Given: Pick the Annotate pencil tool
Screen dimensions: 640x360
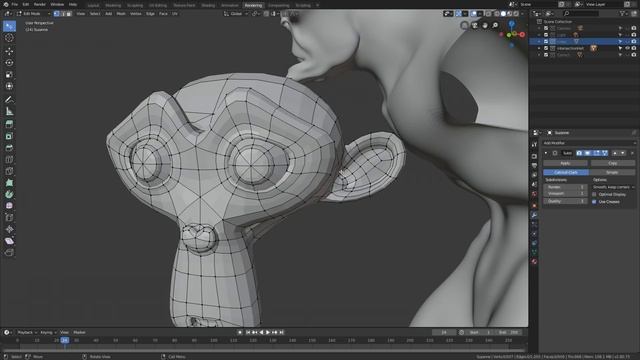Looking at the screenshot, I should (9, 100).
